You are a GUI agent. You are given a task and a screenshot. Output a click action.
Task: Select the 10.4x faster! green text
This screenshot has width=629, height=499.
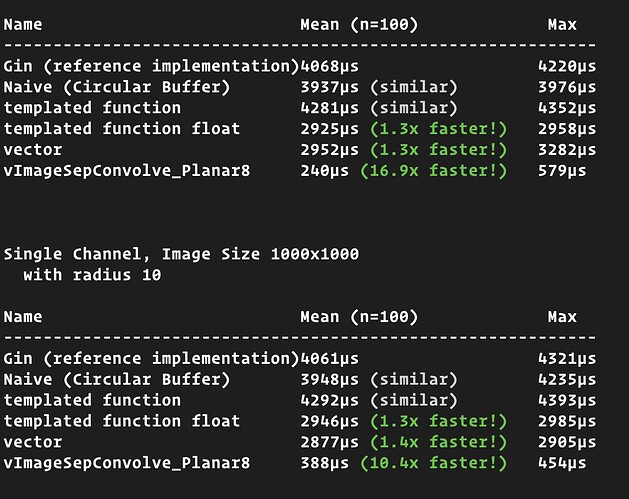pos(437,463)
